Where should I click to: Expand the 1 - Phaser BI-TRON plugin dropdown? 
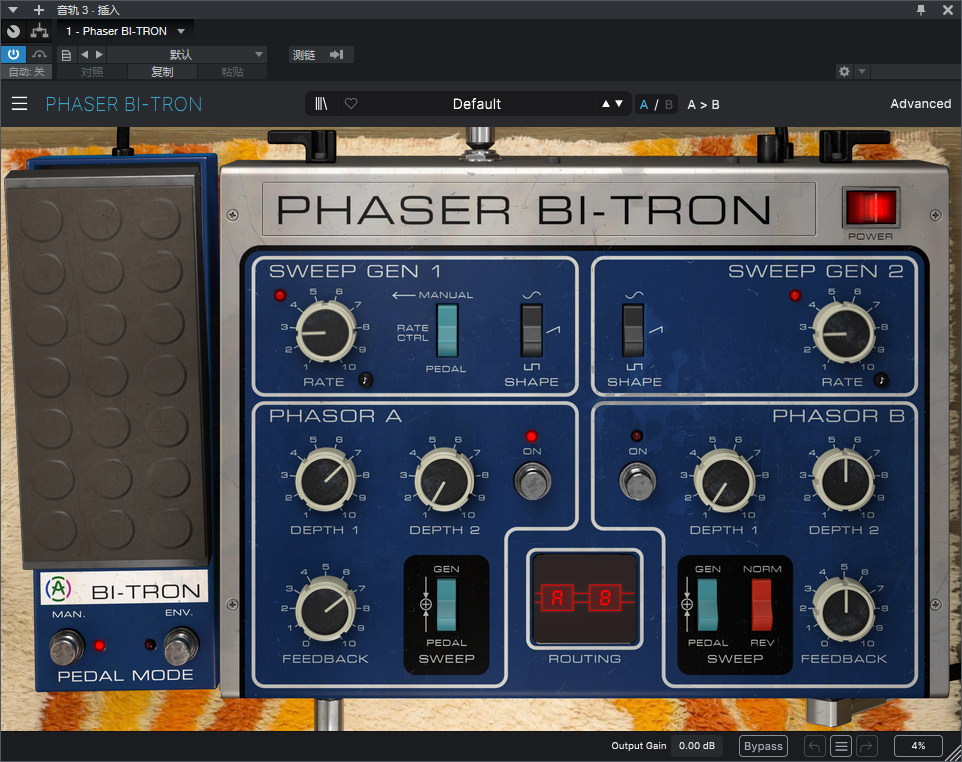pos(126,31)
